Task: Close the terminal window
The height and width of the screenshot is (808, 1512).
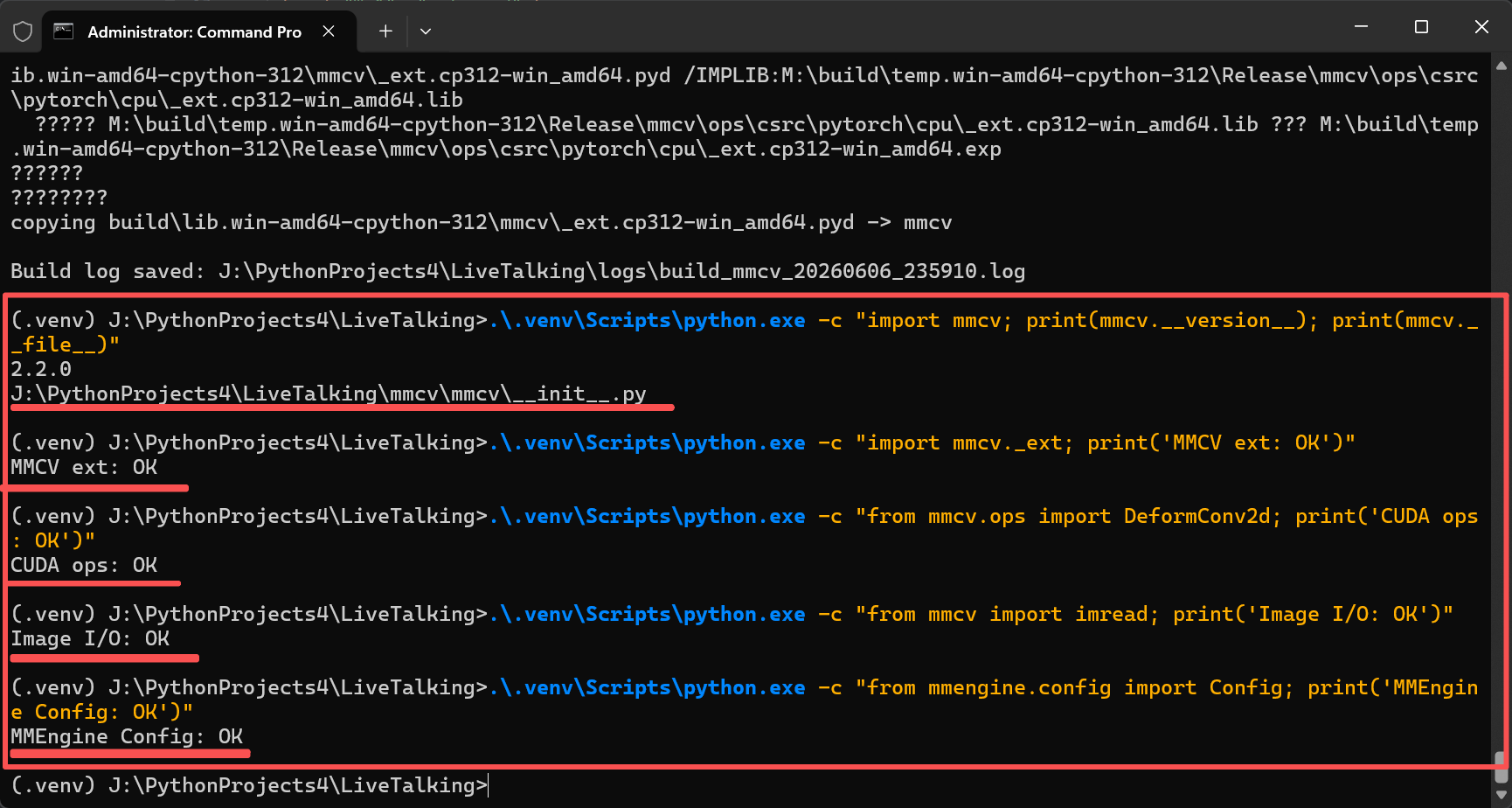Action: point(1481,27)
